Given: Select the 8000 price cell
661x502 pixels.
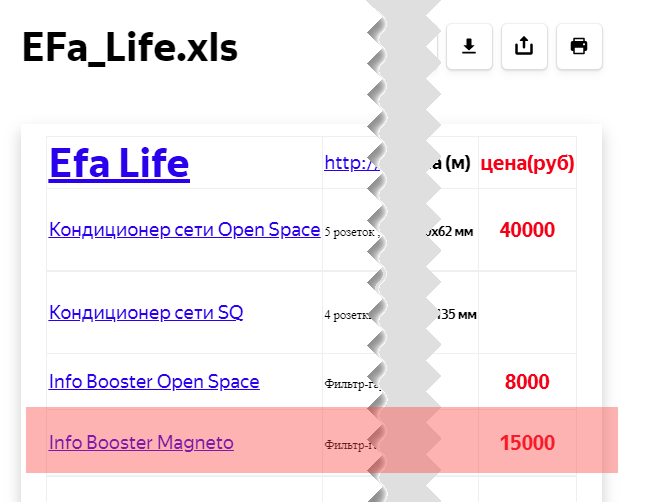Looking at the screenshot, I should tap(527, 382).
